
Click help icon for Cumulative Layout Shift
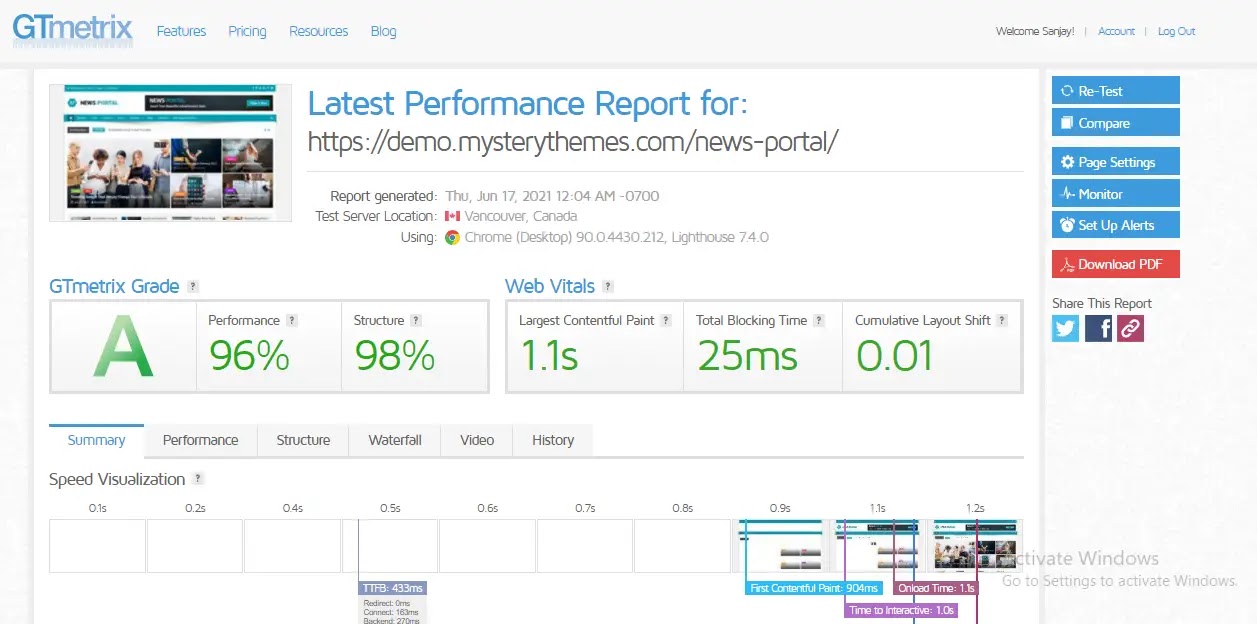pos(1002,321)
